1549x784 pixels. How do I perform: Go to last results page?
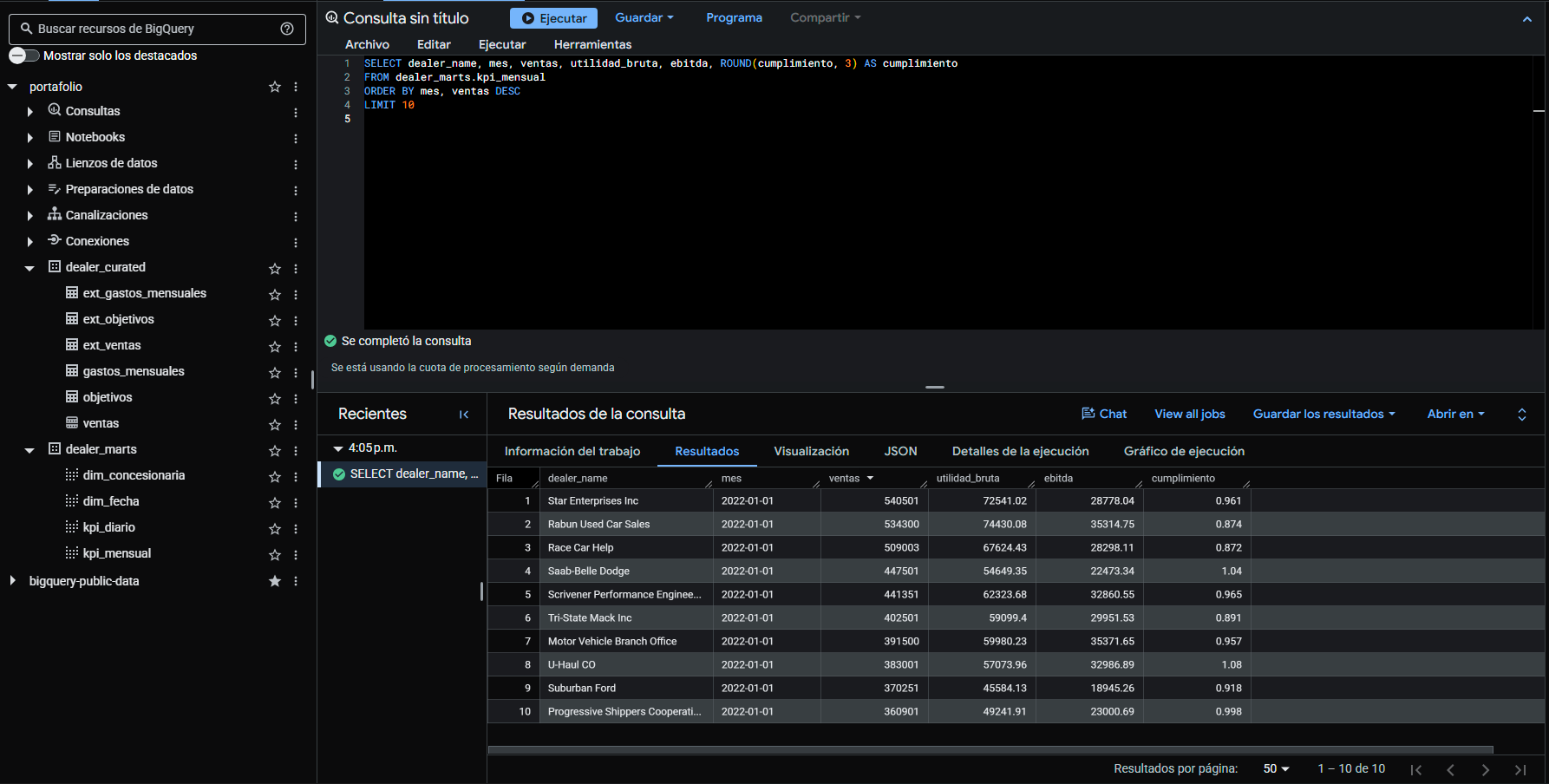1520,769
